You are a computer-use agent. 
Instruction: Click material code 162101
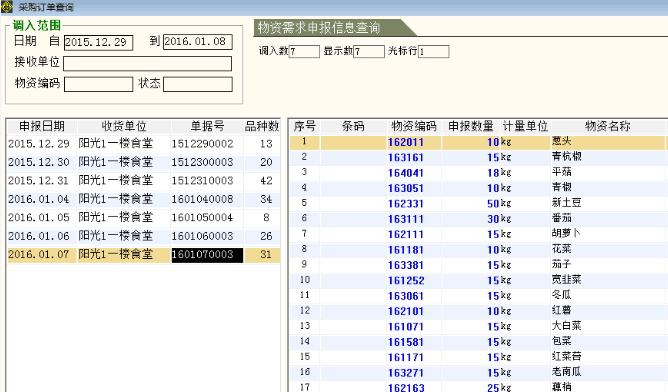point(406,311)
